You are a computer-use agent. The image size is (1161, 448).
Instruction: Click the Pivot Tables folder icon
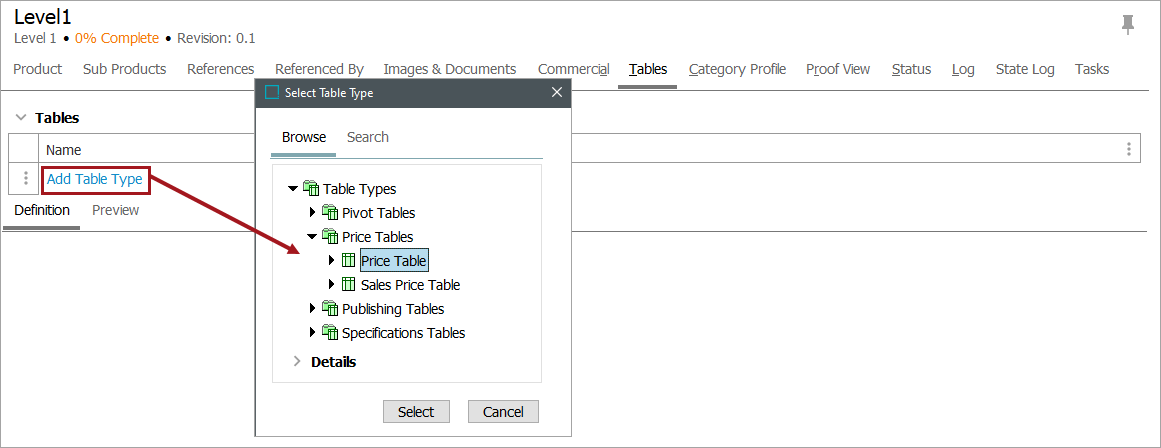(x=330, y=213)
